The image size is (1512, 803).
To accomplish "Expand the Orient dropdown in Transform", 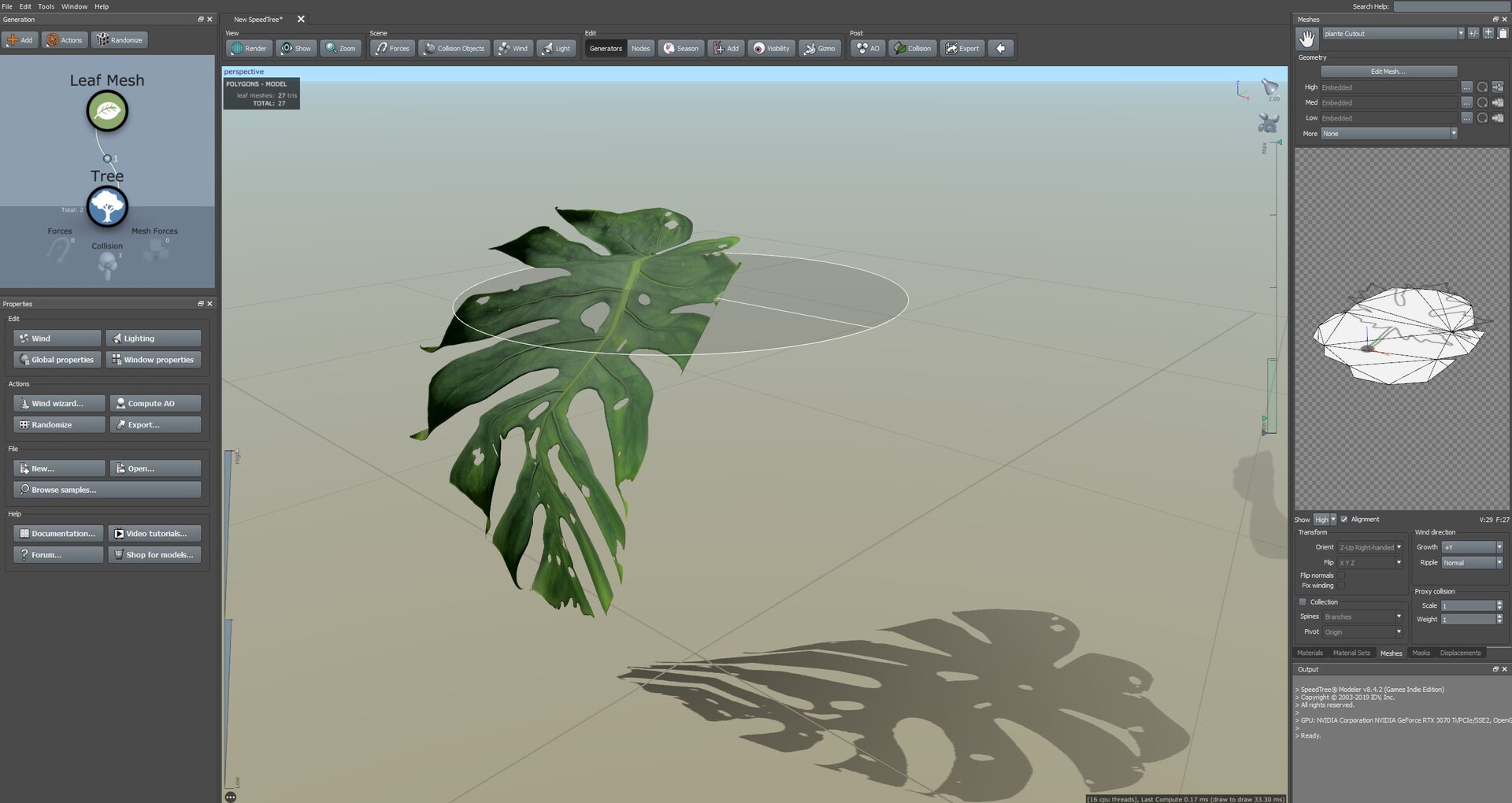I will coord(1399,546).
